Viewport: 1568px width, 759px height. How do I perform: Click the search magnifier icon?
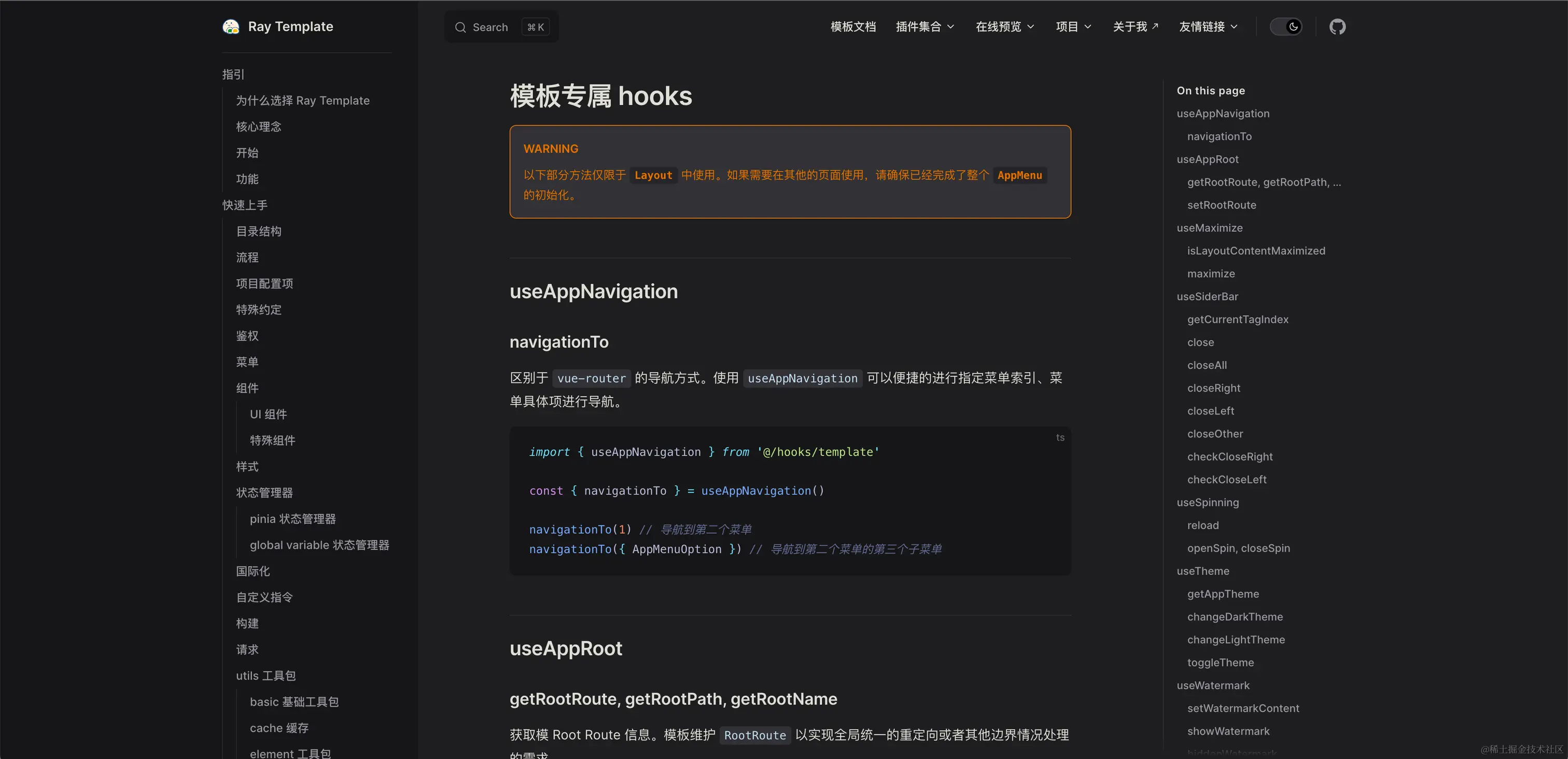[460, 27]
